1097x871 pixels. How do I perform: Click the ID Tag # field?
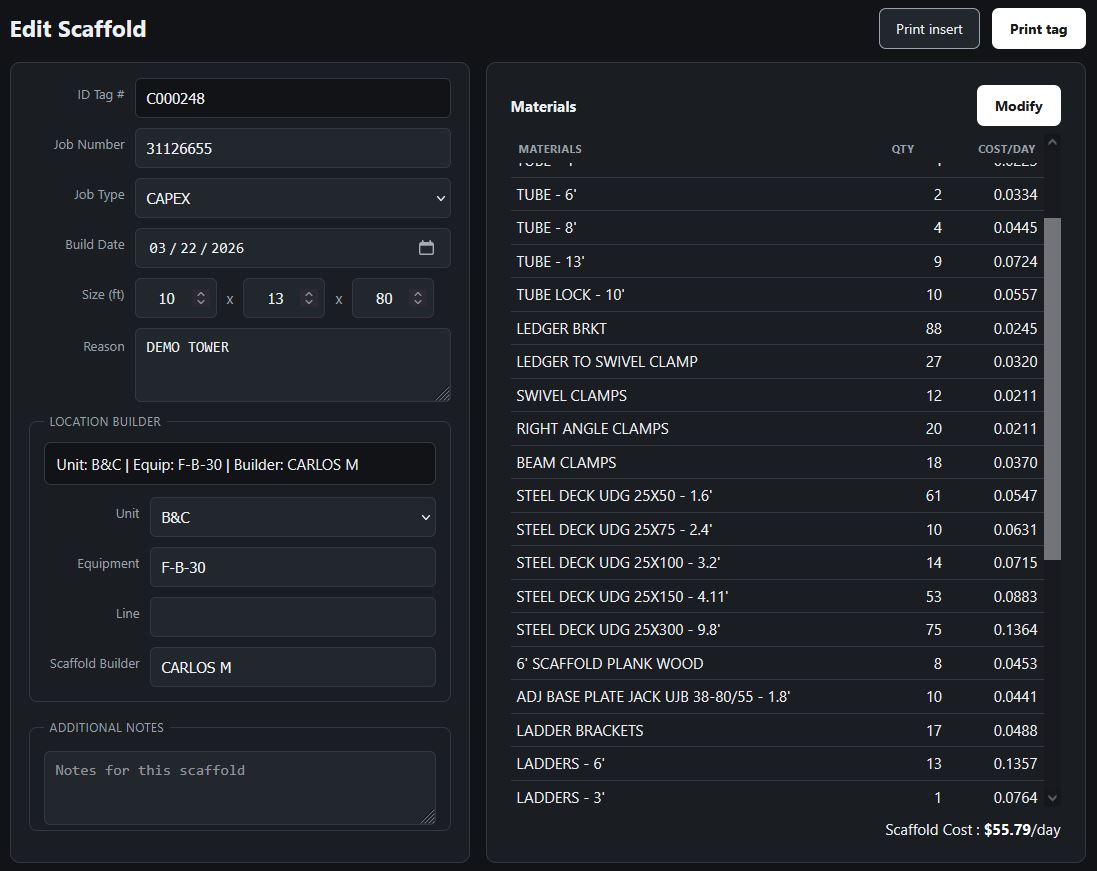pos(292,98)
